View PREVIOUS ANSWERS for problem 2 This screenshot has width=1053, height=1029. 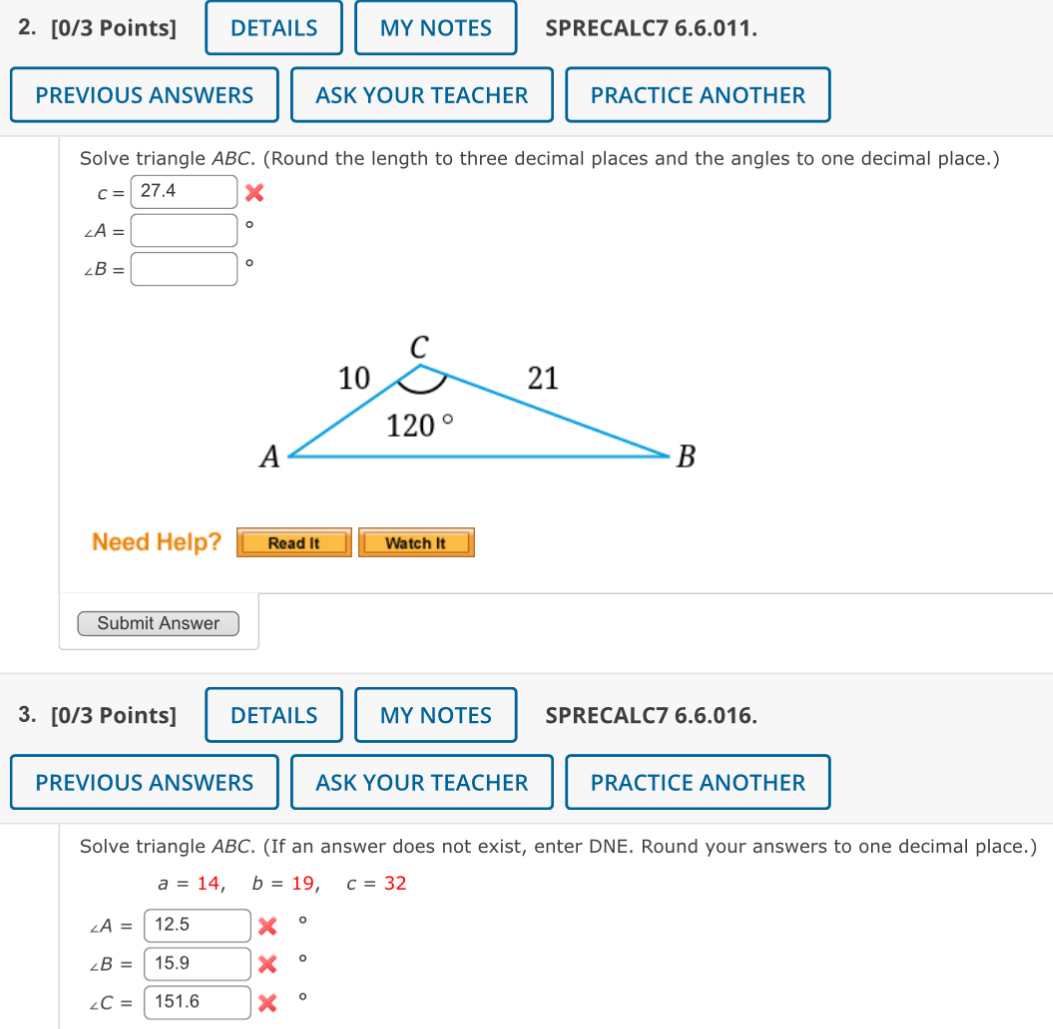(x=143, y=94)
